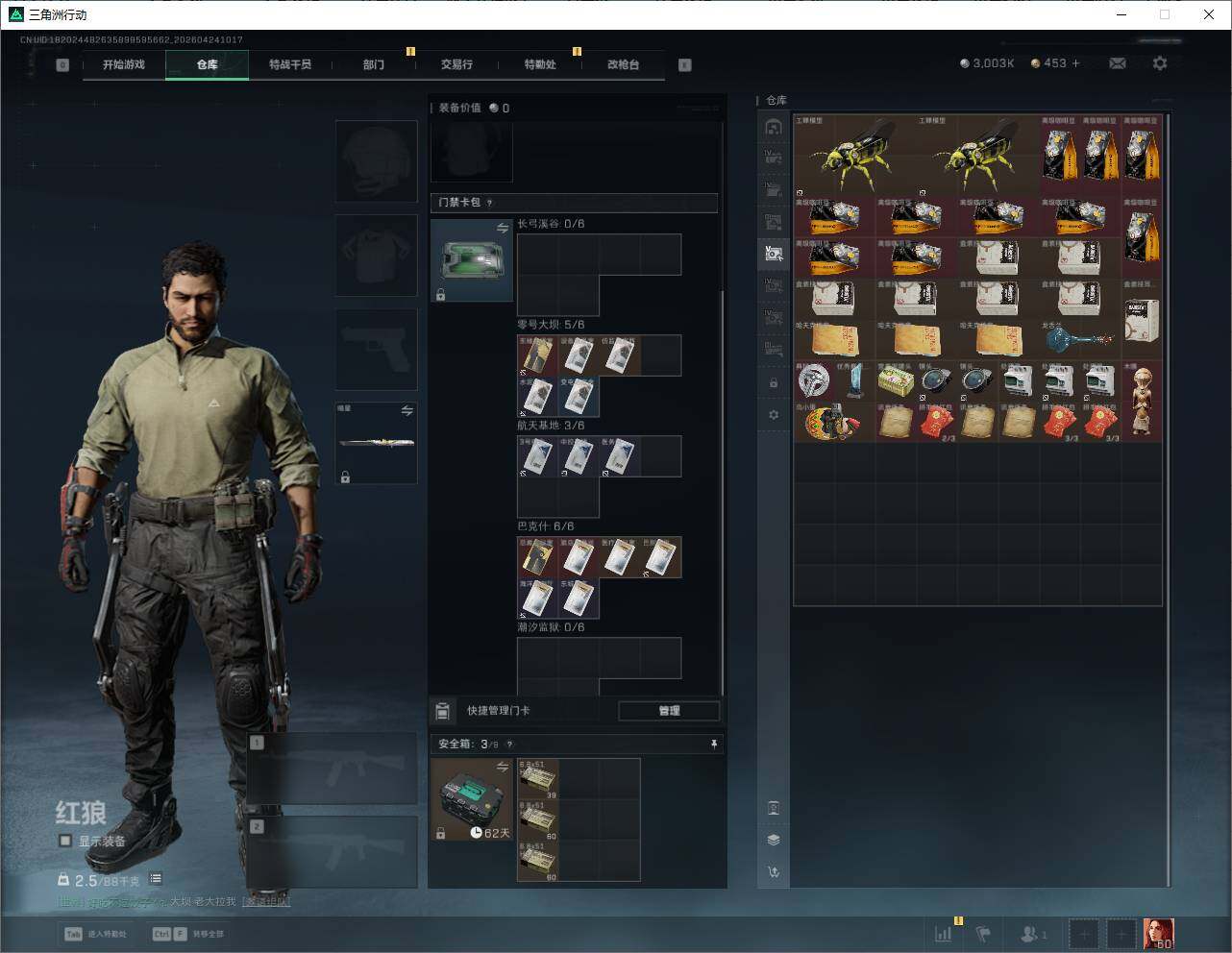The image size is (1232, 953).
Task: Open the carry weight list icon
Action: (x=156, y=879)
